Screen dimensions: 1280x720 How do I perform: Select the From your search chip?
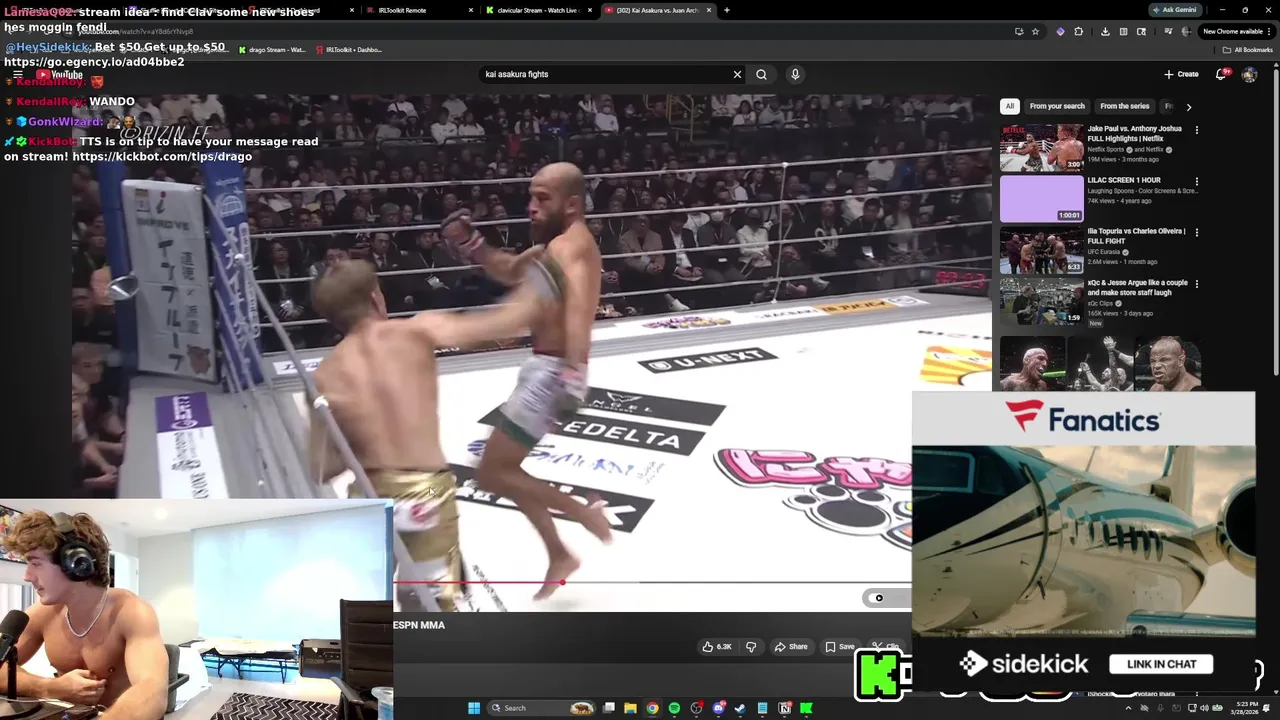[1057, 106]
